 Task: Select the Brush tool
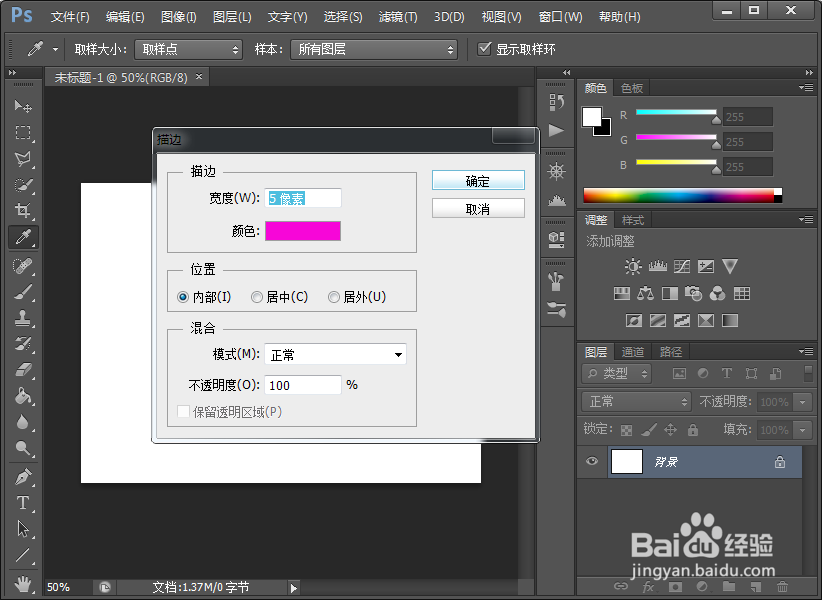point(22,290)
